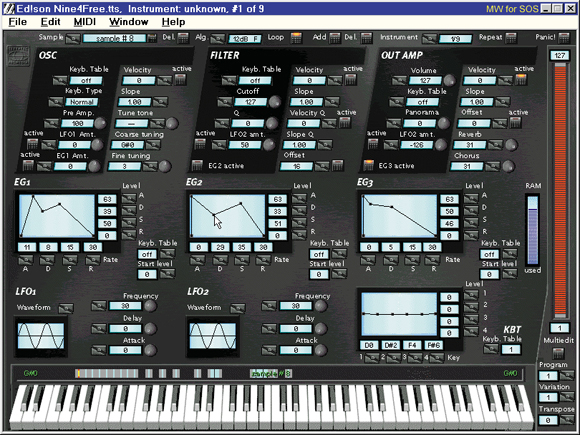580x435 pixels.
Task: Click the LFO2 Frequency knob
Action: pyautogui.click(x=320, y=306)
